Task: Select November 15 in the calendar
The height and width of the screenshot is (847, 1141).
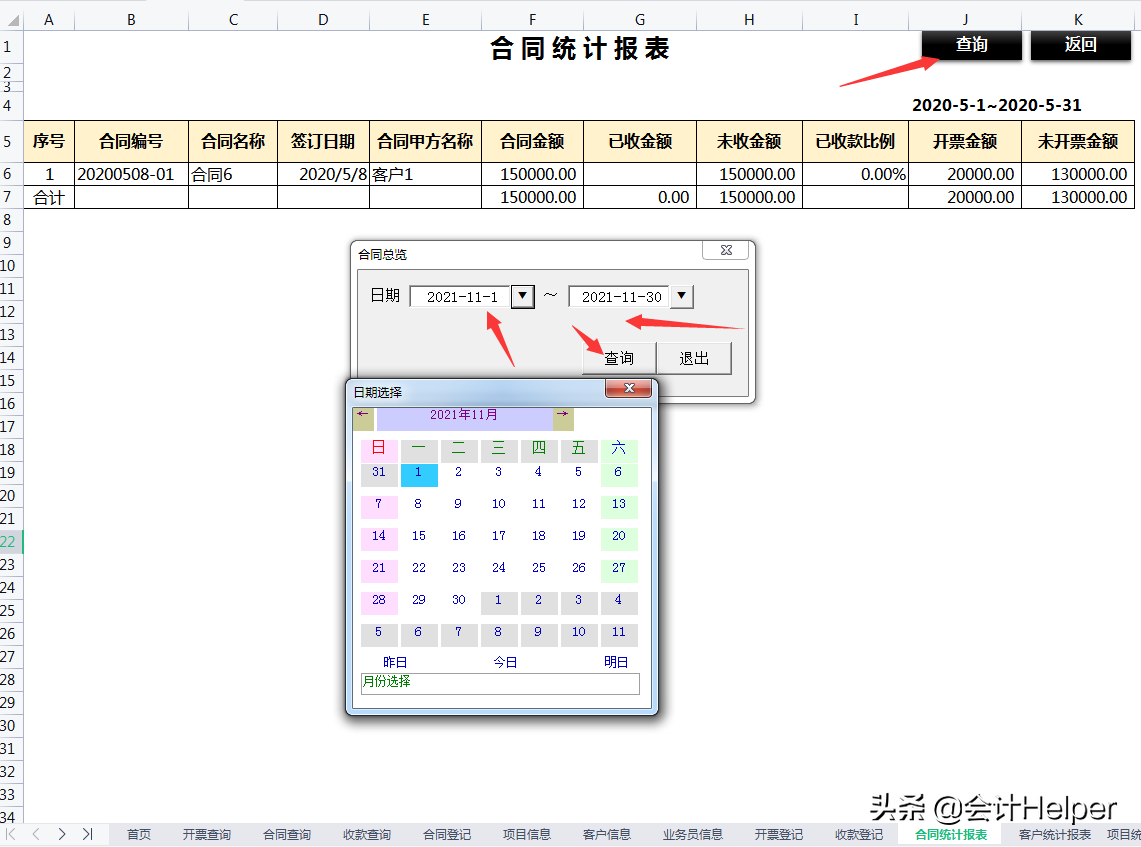Action: click(418, 536)
